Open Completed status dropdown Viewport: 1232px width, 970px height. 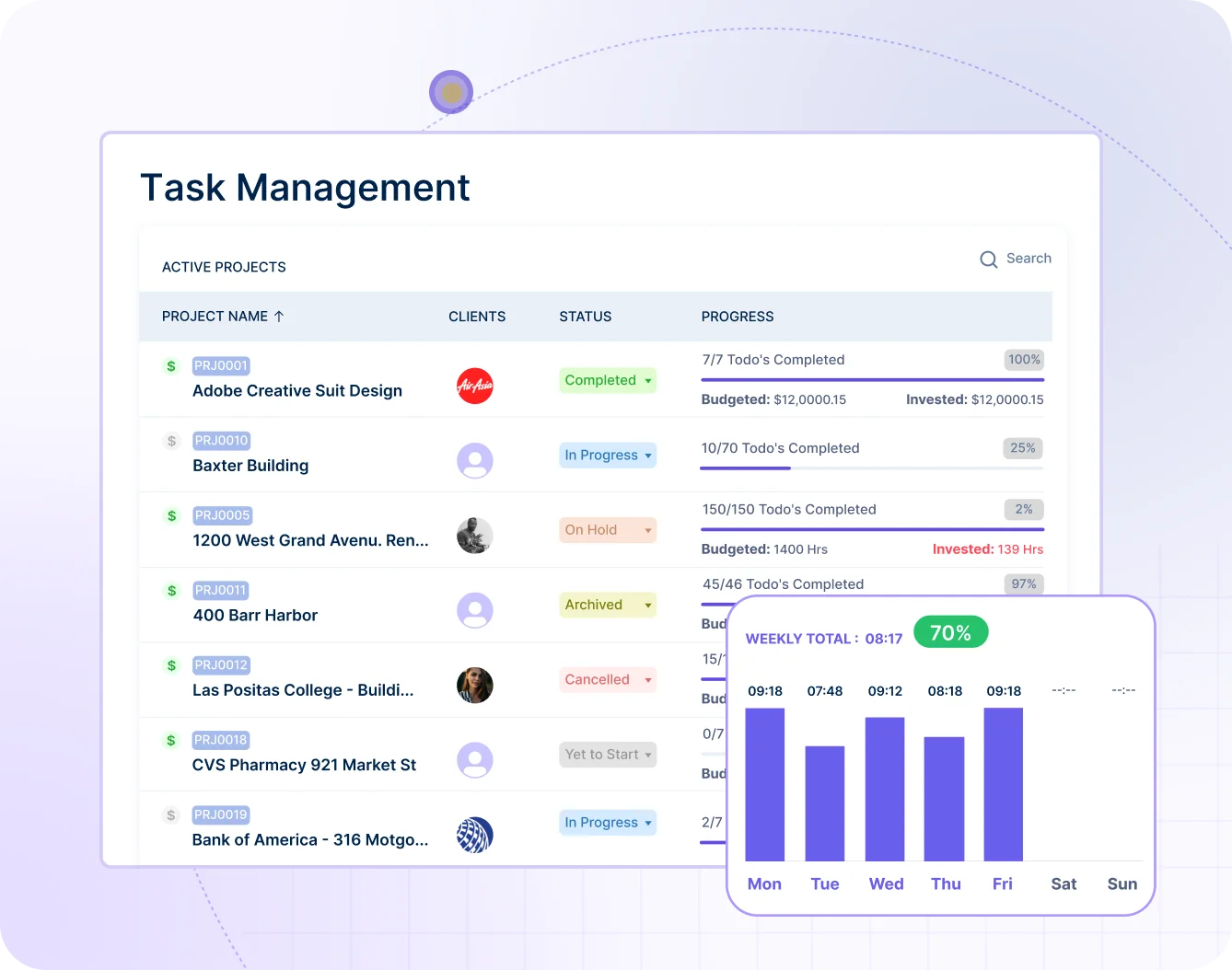pyautogui.click(x=608, y=380)
